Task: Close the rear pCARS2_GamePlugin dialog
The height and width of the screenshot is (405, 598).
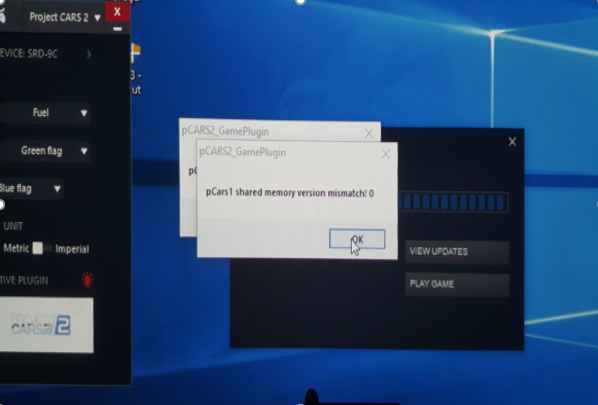Action: 369,133
